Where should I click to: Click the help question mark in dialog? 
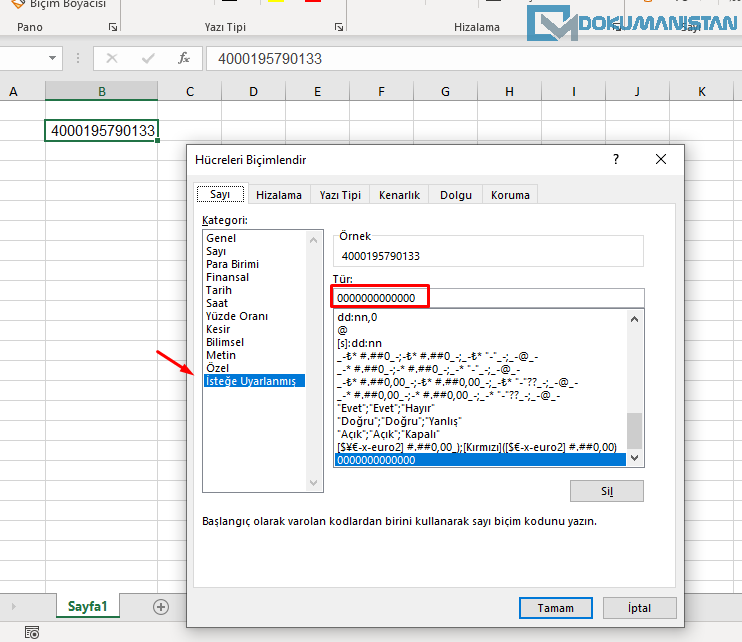pyautogui.click(x=616, y=159)
